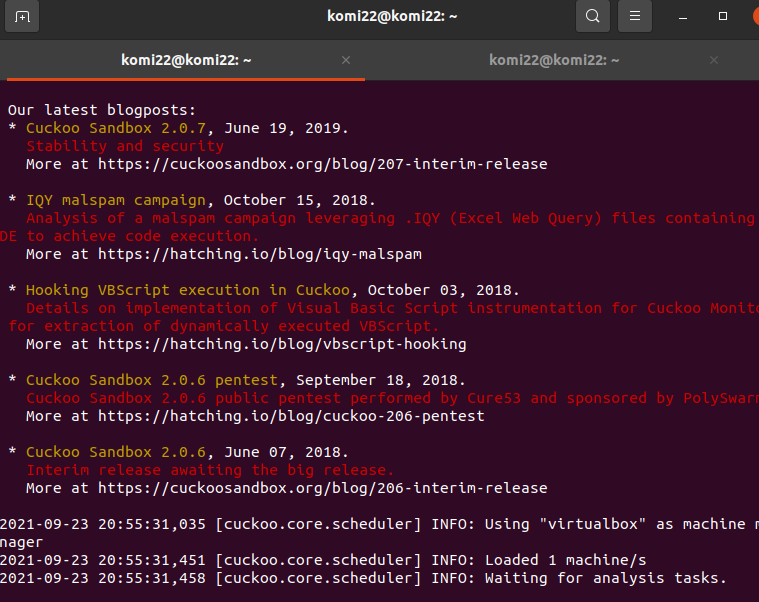
Task: Click the 'June 19, 2019.' date text
Action: (286, 128)
